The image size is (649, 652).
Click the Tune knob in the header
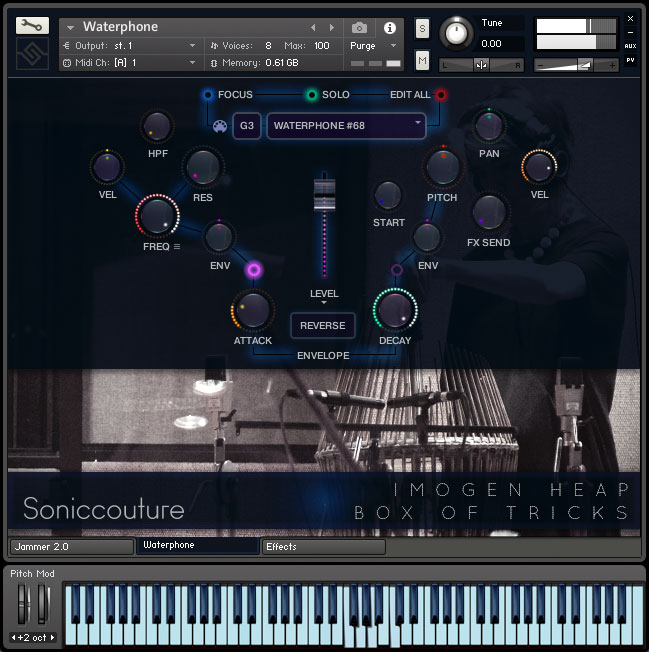tap(456, 34)
